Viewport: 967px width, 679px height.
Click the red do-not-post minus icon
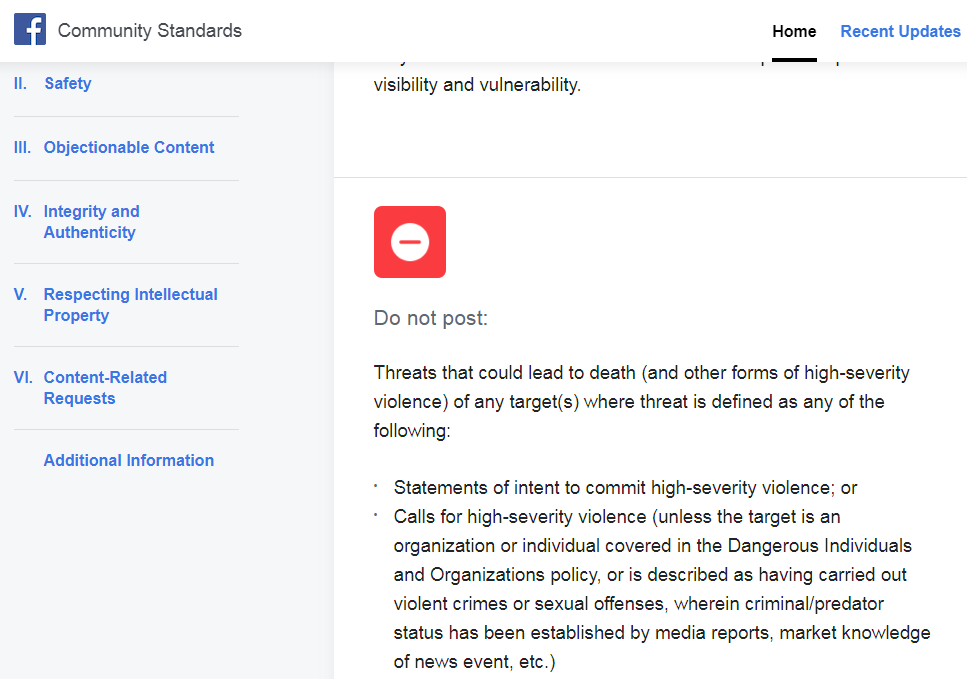tap(409, 242)
